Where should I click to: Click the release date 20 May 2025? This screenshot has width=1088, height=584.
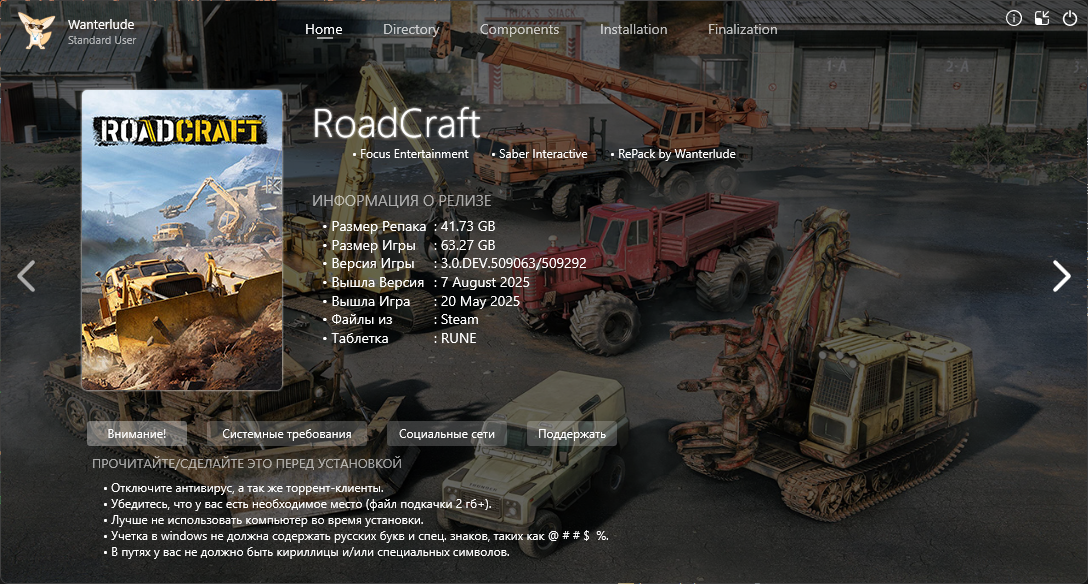click(x=480, y=301)
